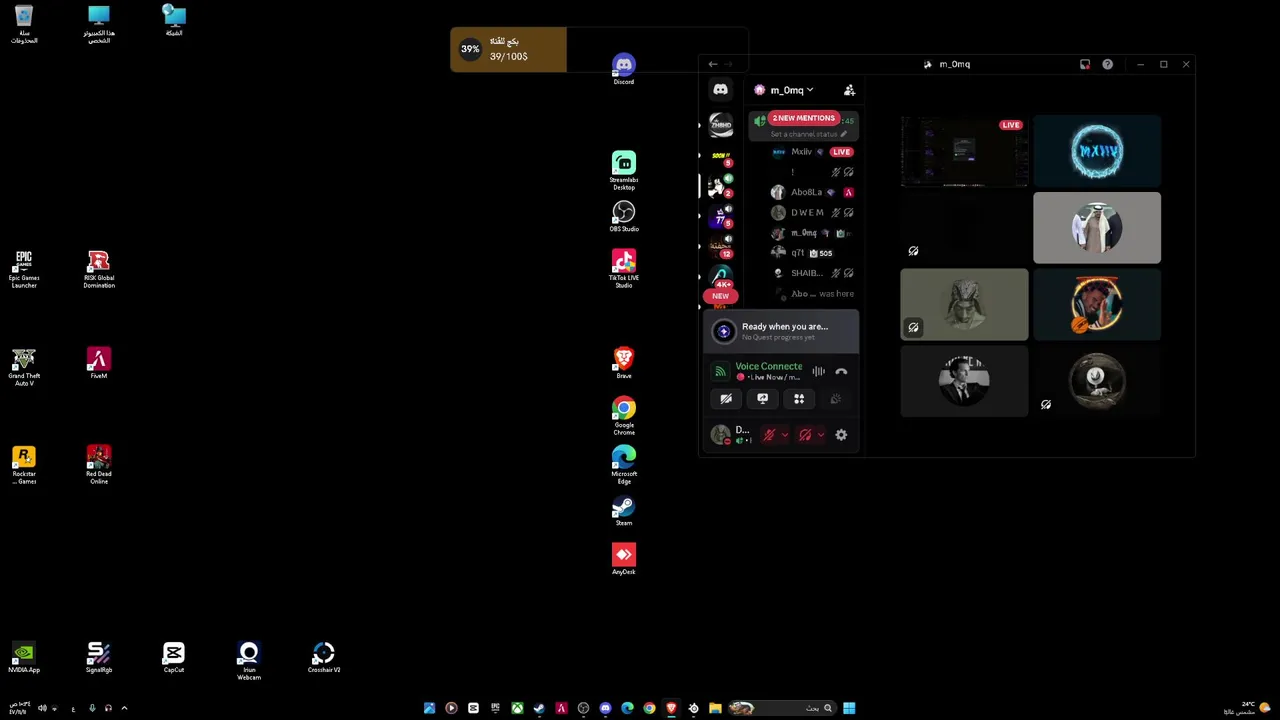Select the FiveM desktop shortcut
This screenshot has height=720, width=1280.
click(99, 363)
